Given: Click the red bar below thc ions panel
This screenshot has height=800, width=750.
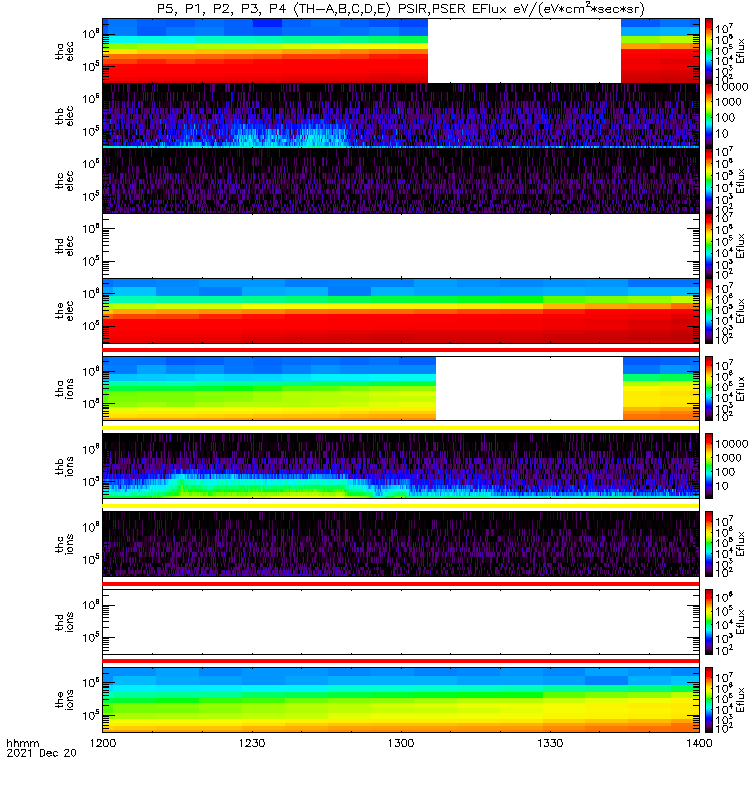Looking at the screenshot, I should pyautogui.click(x=401, y=584).
